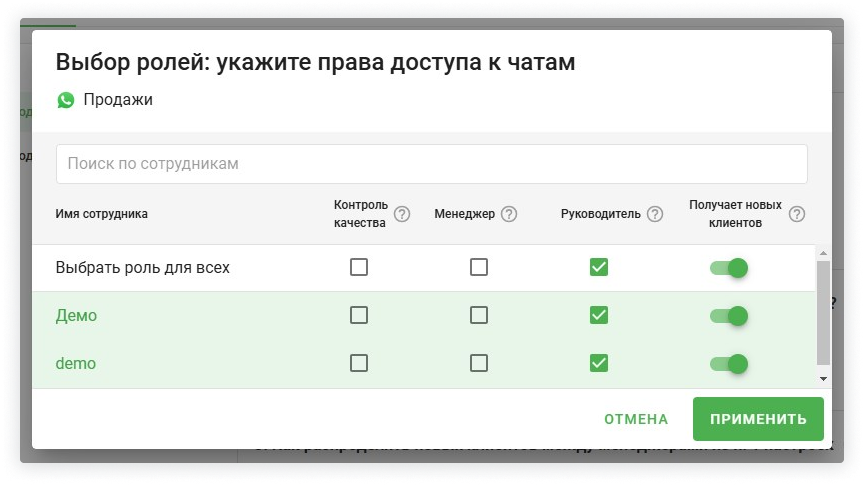Click help icon next to Контроль качества
Screen dimensions: 864x485
(402, 214)
